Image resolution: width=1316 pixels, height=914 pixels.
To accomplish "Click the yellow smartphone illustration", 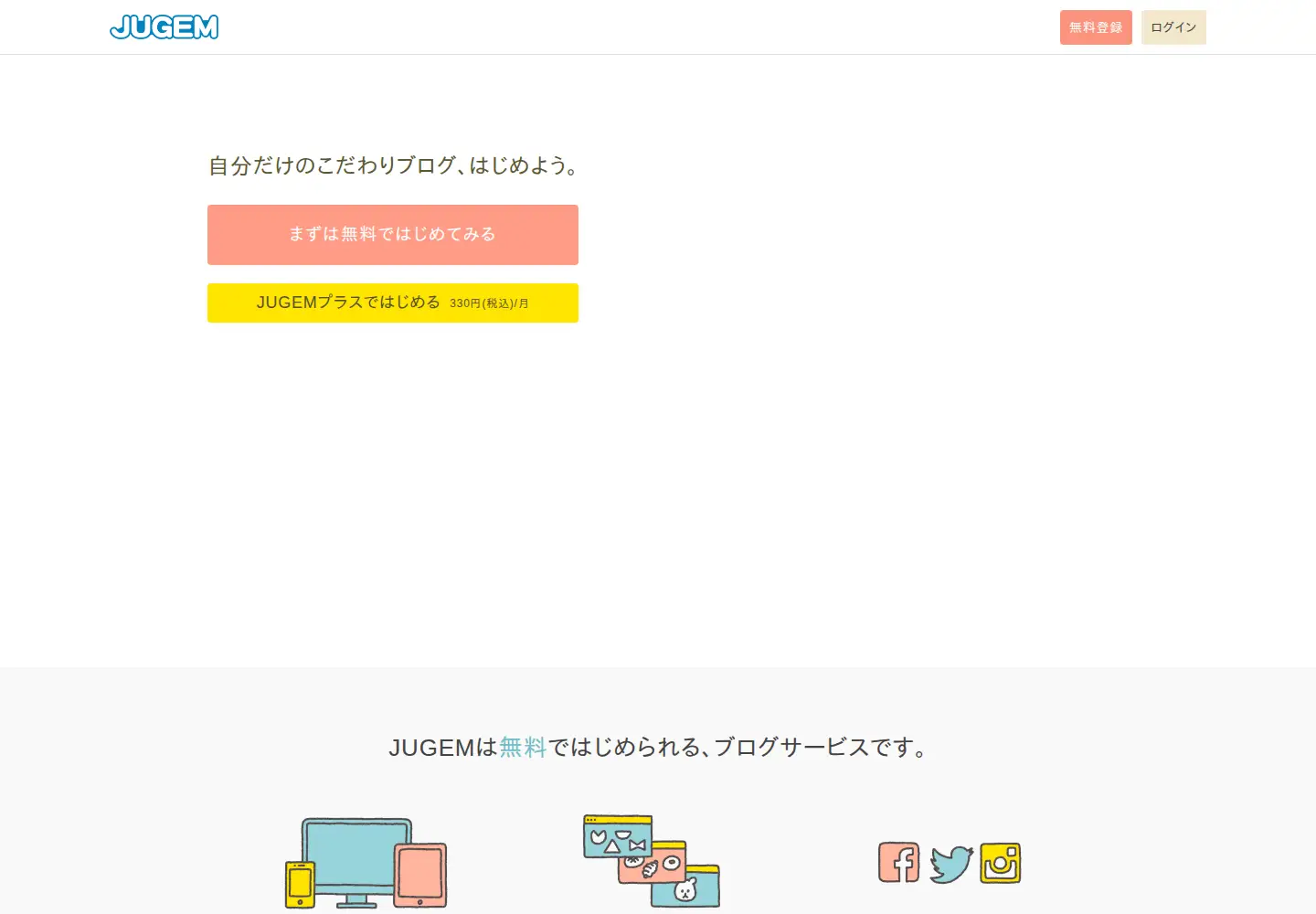I will (x=300, y=885).
